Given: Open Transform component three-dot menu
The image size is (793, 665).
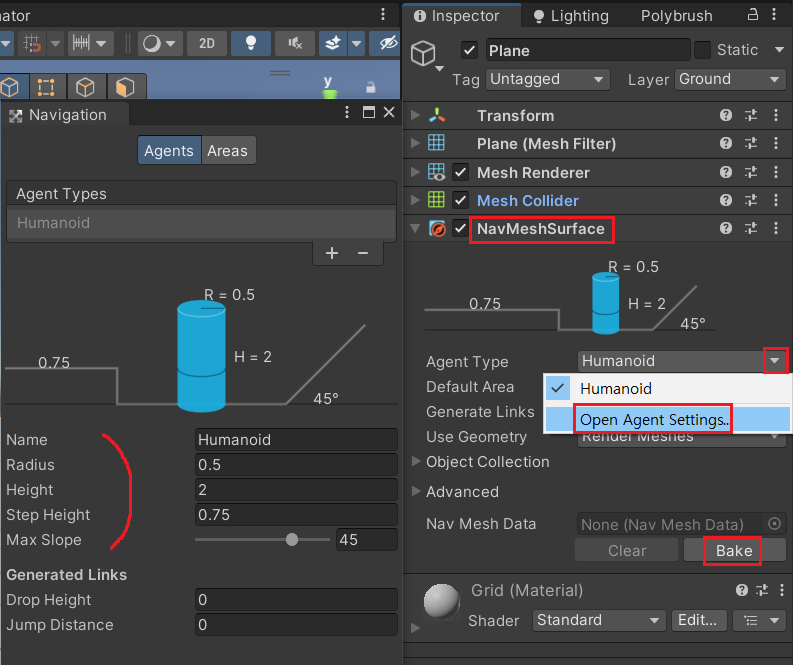Looking at the screenshot, I should coord(776,115).
